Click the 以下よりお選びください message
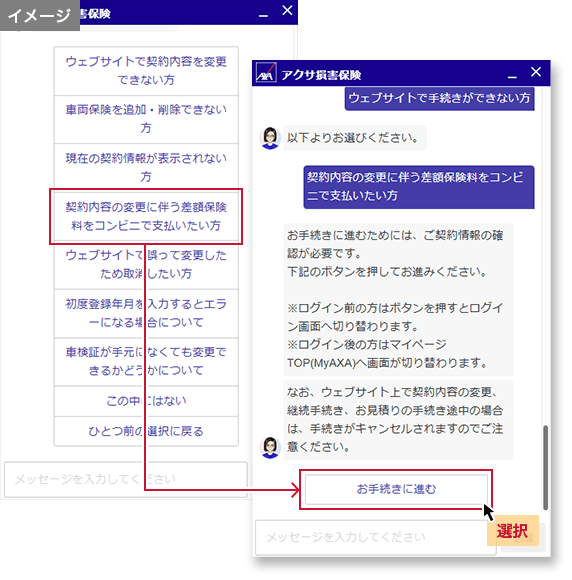572x580 pixels. [355, 138]
